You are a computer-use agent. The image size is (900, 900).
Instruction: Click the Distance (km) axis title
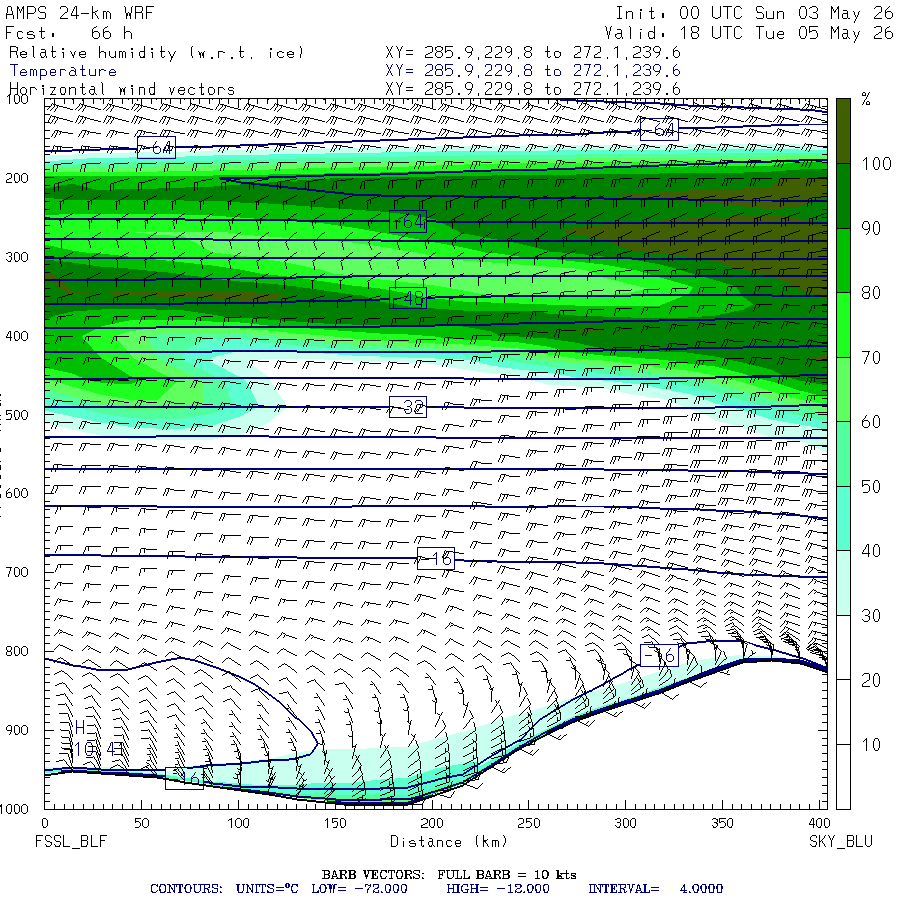click(x=449, y=842)
